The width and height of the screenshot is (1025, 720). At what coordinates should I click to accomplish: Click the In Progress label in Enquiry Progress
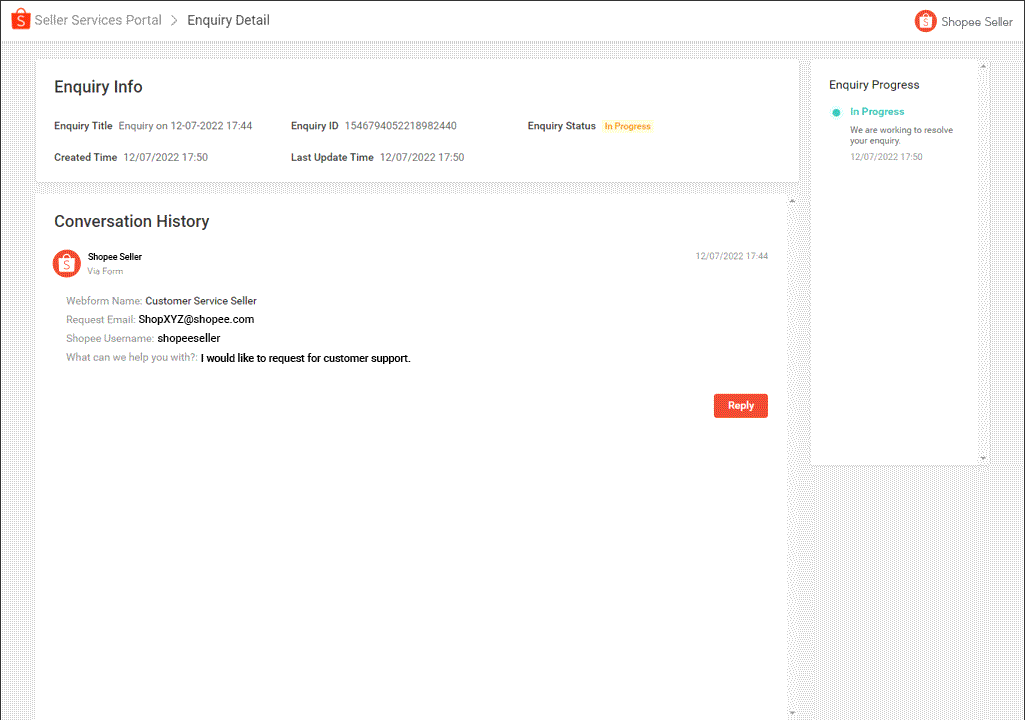tap(877, 112)
